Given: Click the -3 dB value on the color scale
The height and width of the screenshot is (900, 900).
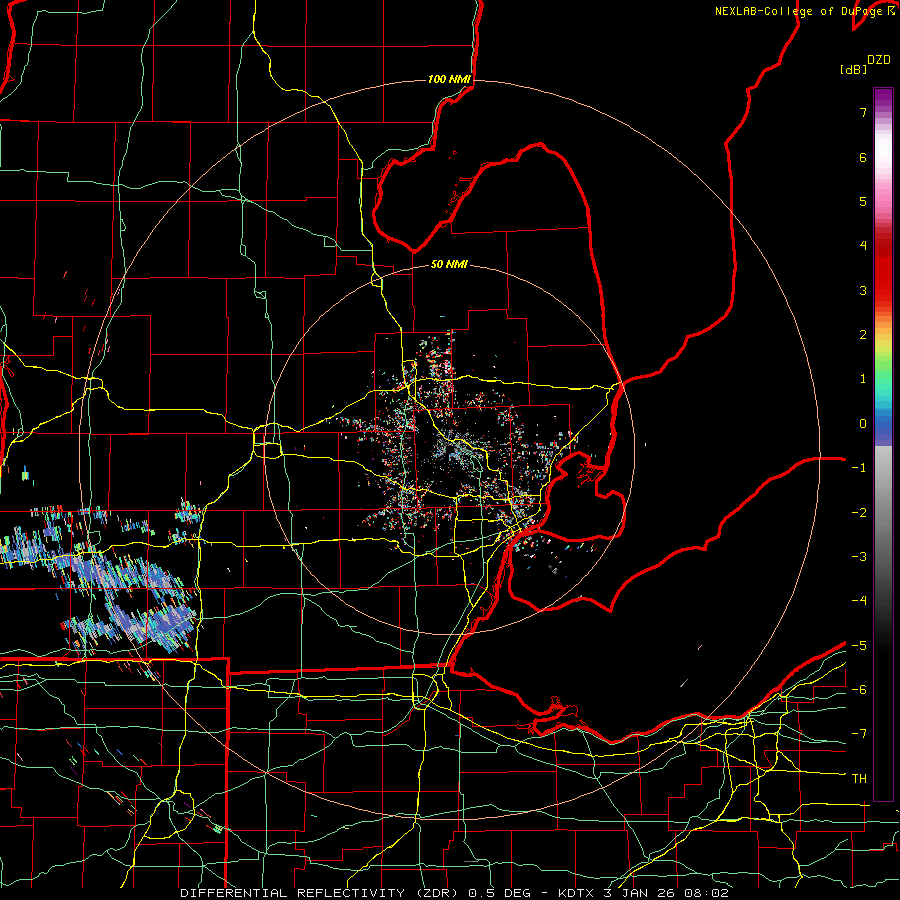Looking at the screenshot, I should click(x=859, y=557).
